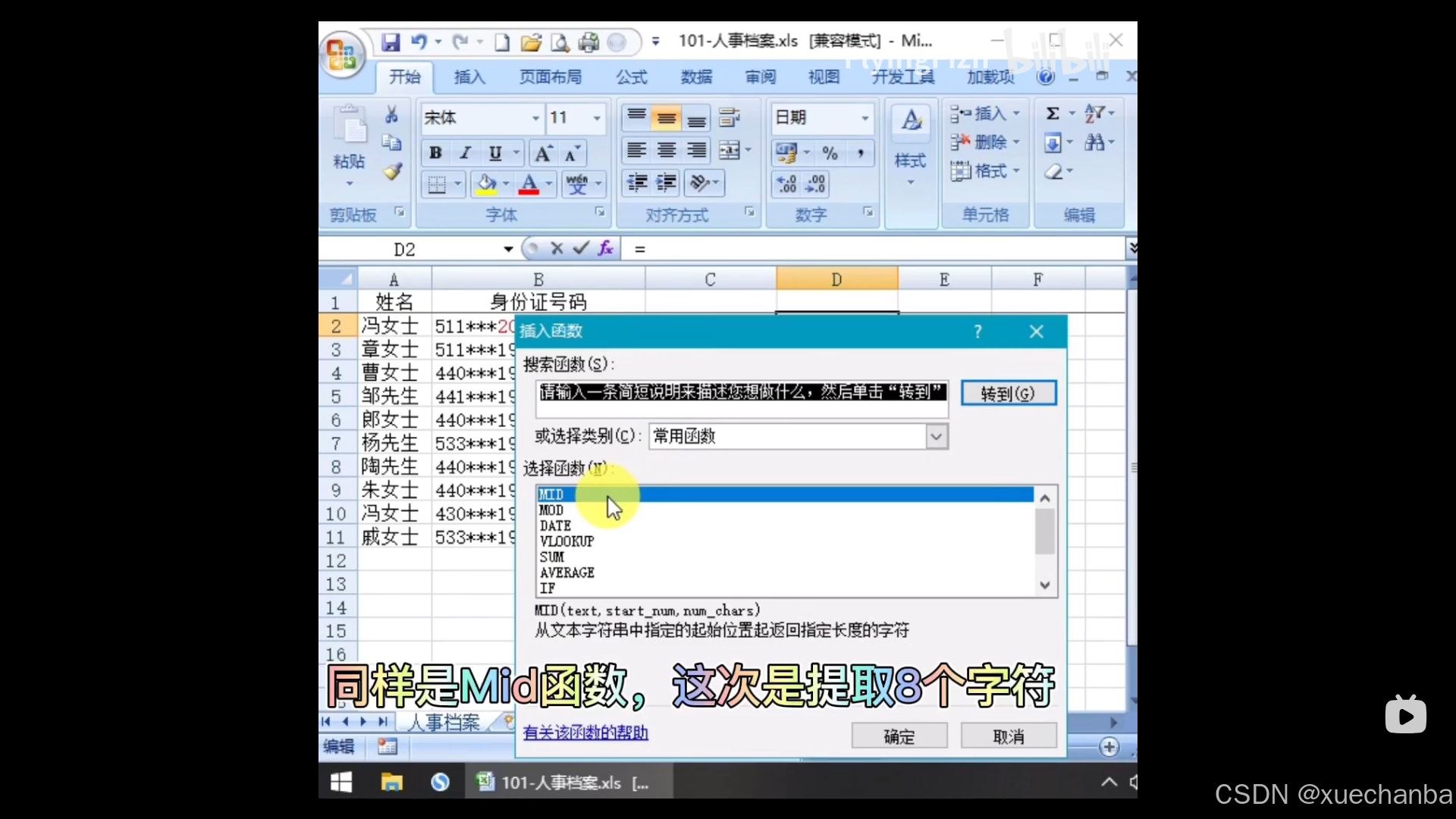The height and width of the screenshot is (819, 1456).
Task: Open the number format 日期 dropdown
Action: [x=864, y=118]
